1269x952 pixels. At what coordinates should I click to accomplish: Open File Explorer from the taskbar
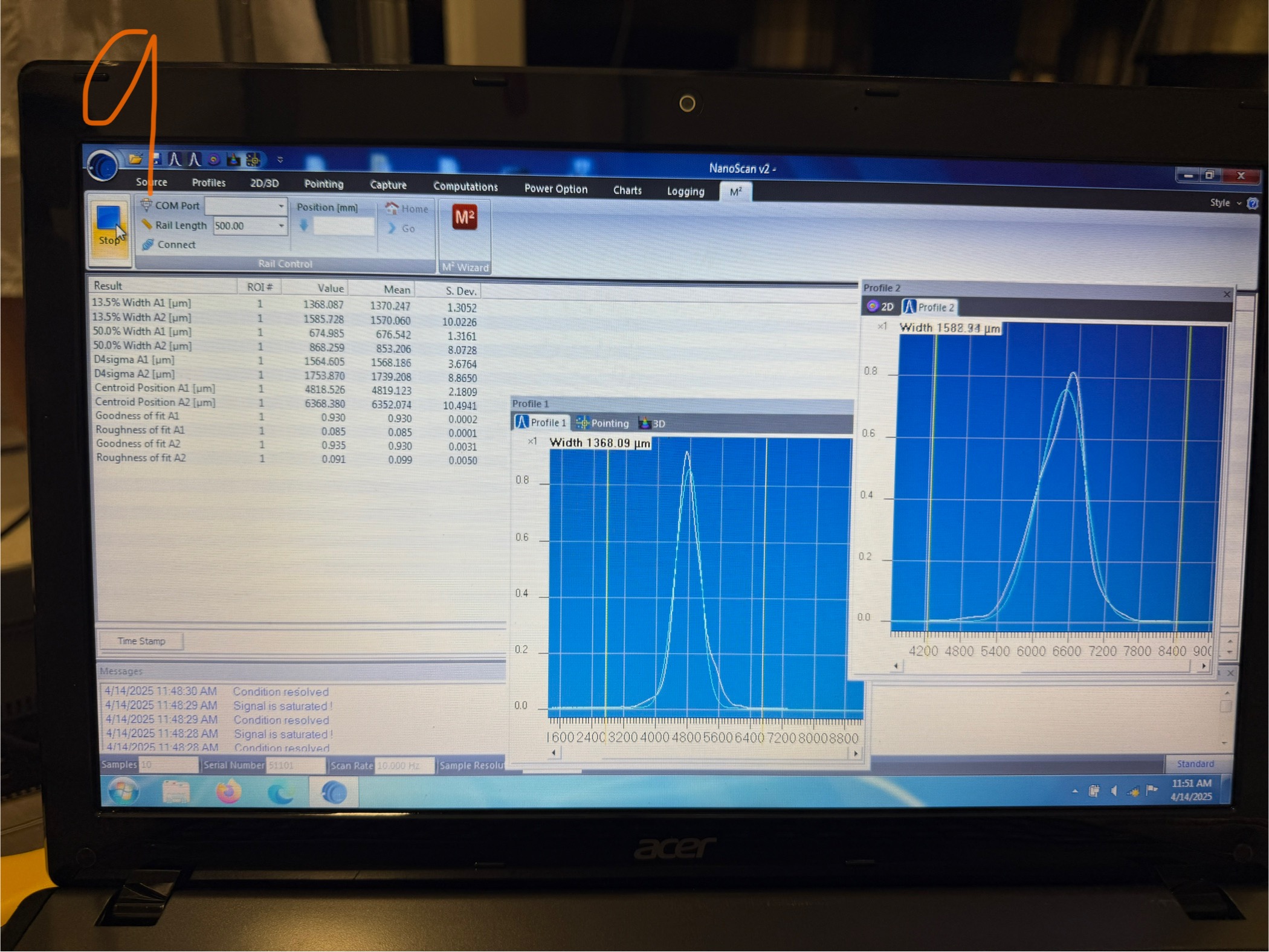pyautogui.click(x=176, y=793)
